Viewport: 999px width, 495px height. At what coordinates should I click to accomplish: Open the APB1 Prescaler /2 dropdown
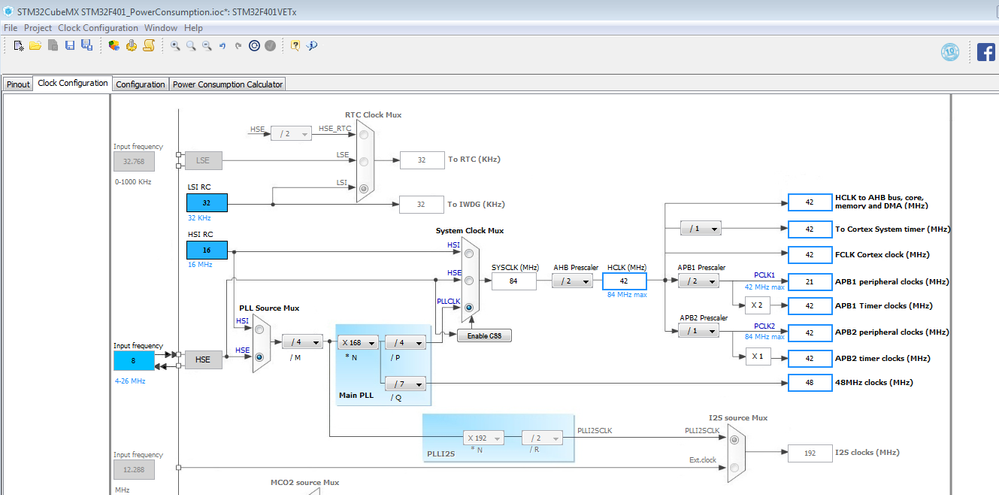click(698, 282)
